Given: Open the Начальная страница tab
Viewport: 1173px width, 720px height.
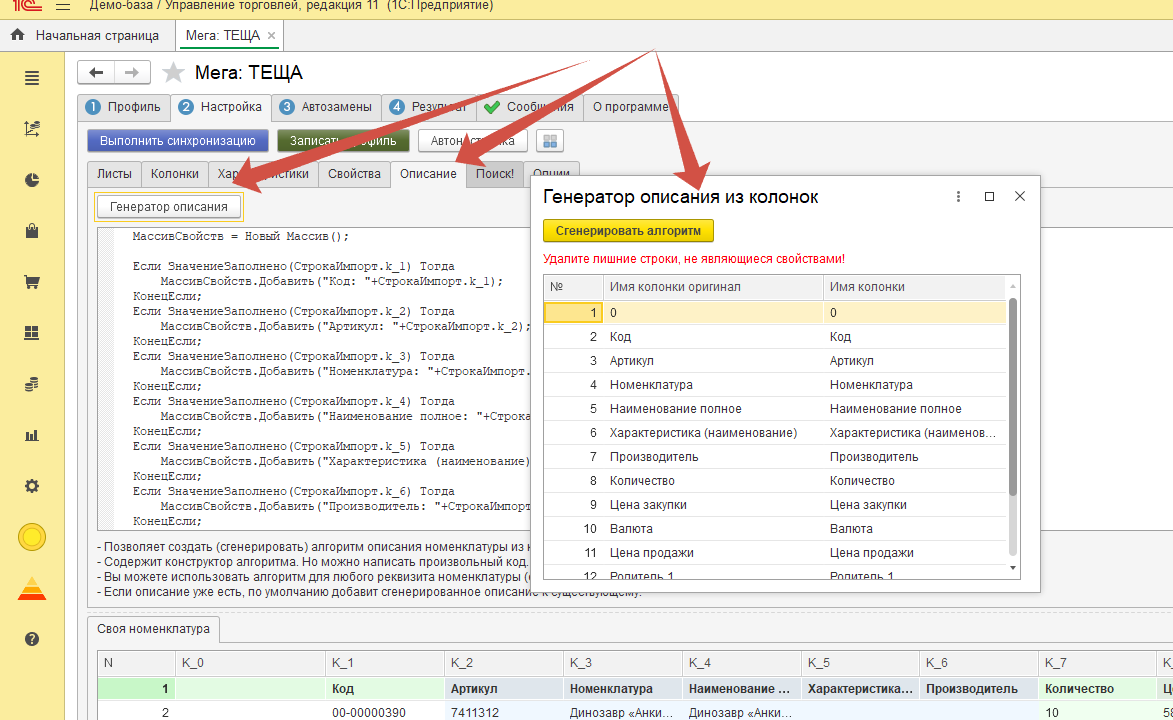Looking at the screenshot, I should click(x=87, y=35).
